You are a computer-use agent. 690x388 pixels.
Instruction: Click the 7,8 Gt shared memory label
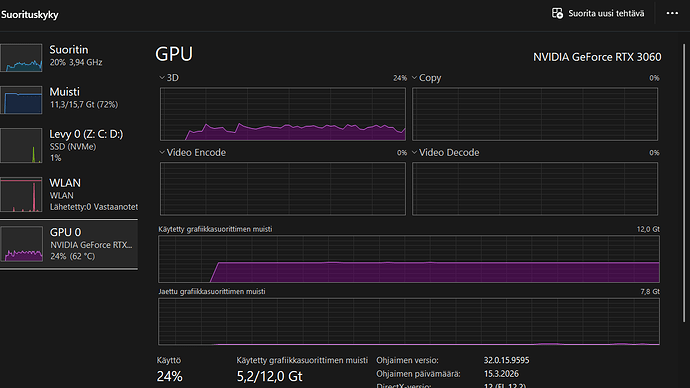650,292
